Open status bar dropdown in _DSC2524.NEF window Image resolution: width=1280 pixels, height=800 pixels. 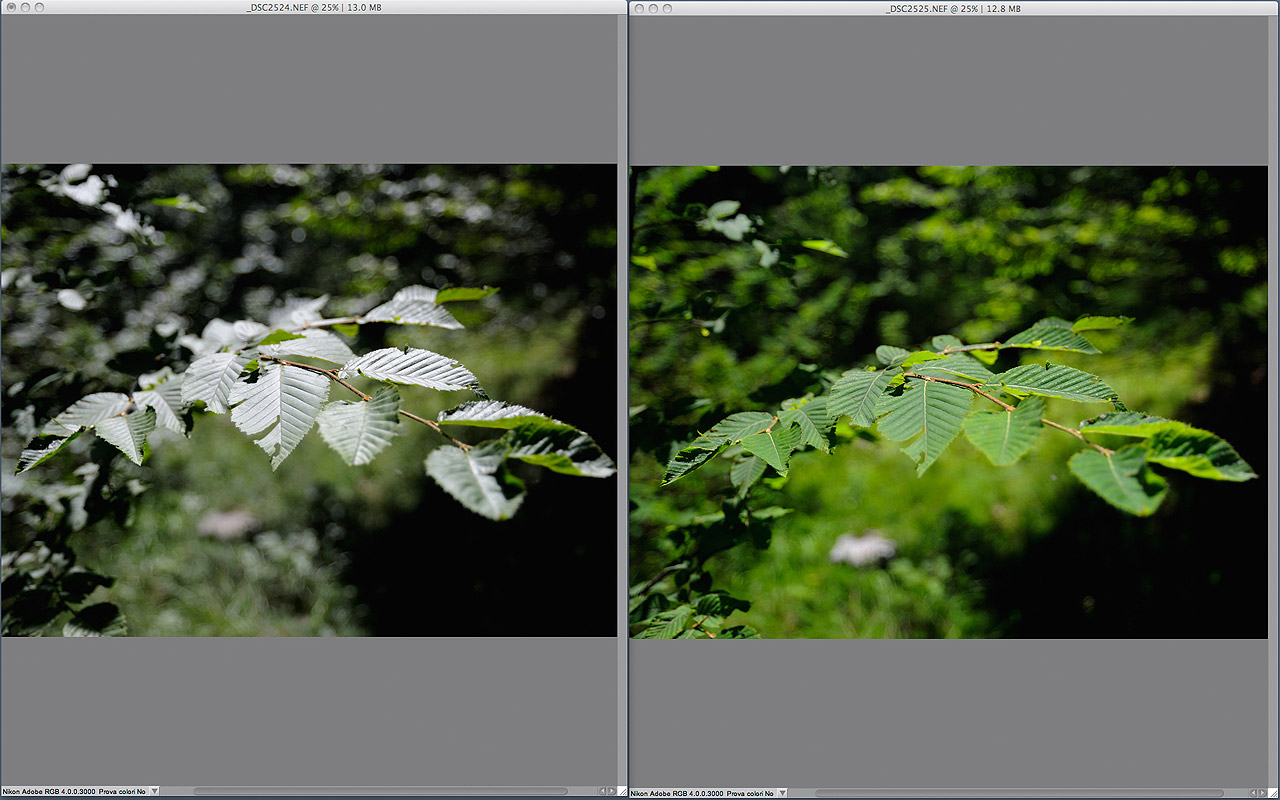click(154, 792)
